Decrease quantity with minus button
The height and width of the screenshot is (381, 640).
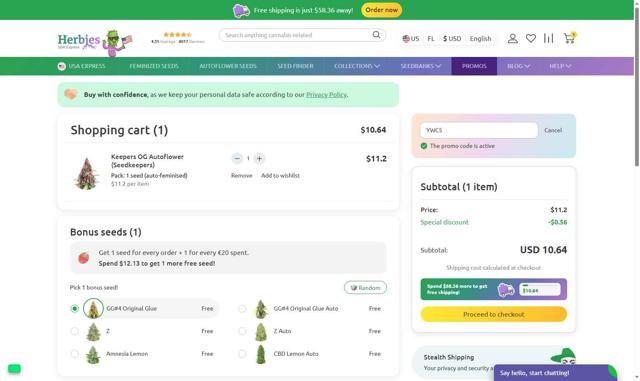pyautogui.click(x=237, y=158)
